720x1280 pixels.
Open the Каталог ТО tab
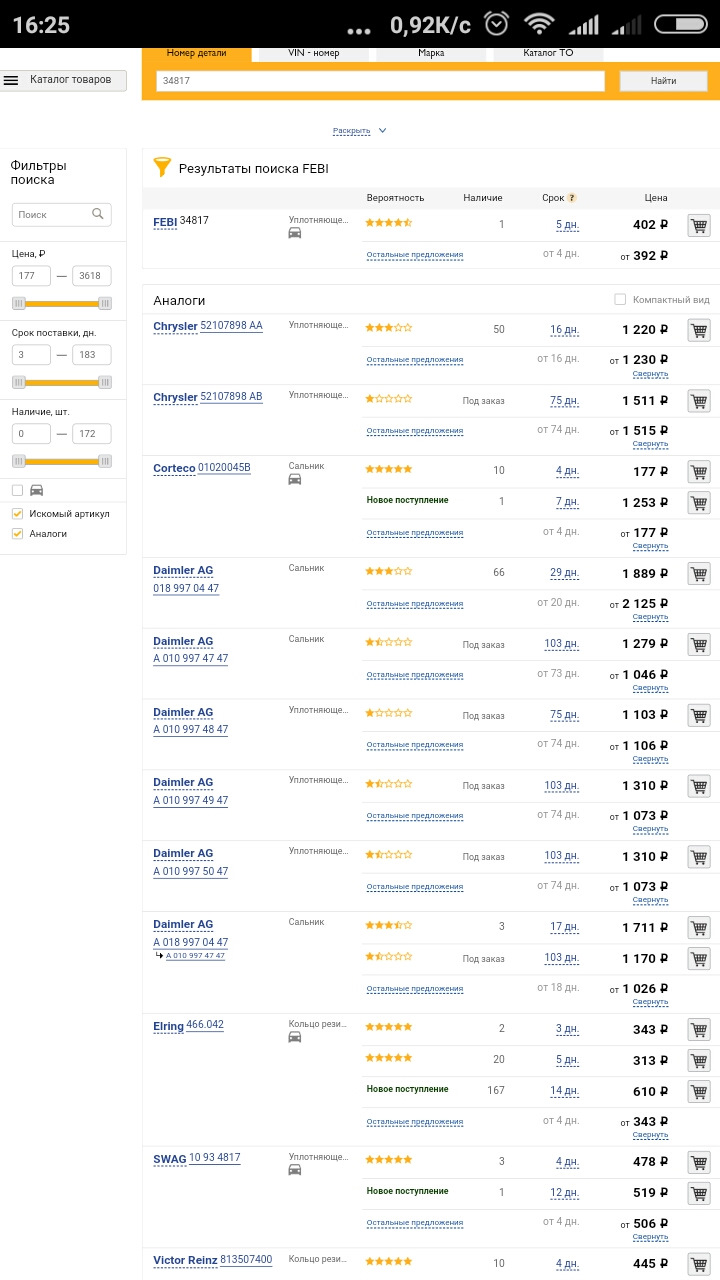click(549, 53)
